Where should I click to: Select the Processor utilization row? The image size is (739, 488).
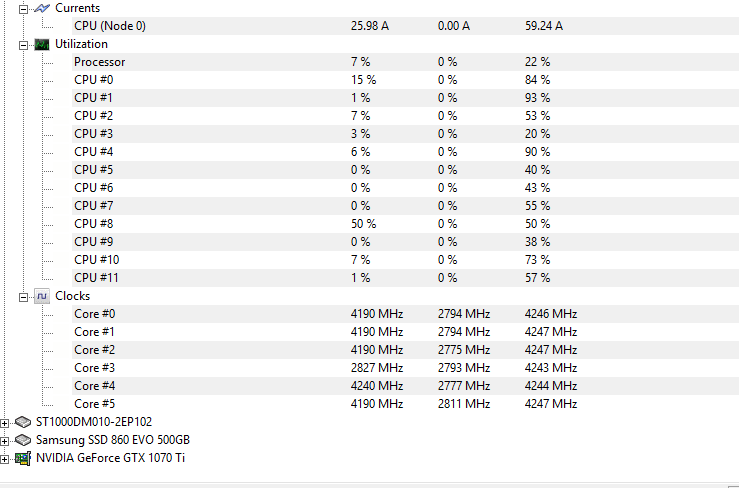click(x=405, y=62)
